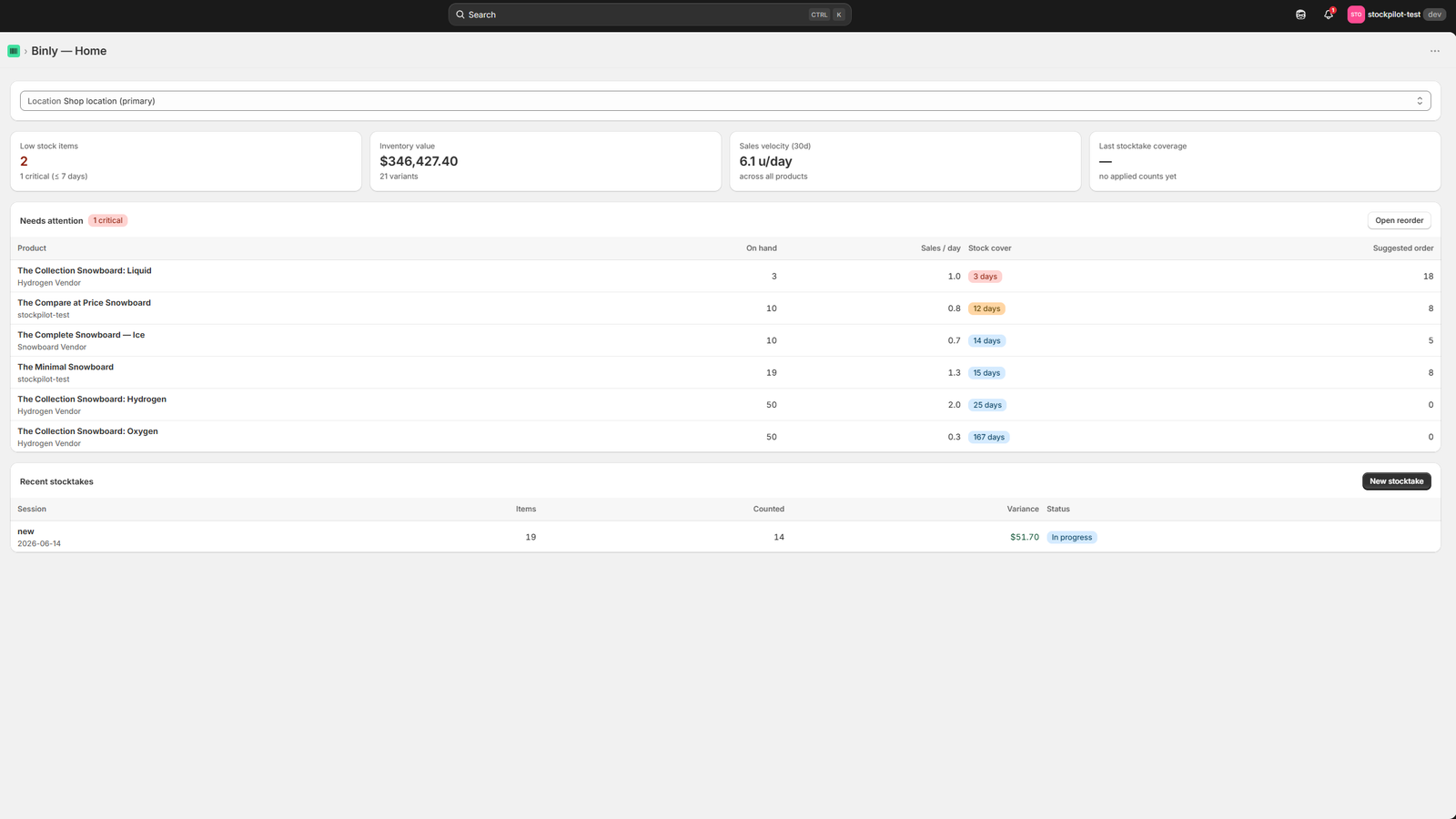Click the 2026-06-14 session date
This screenshot has height=819, width=1456.
pos(39,543)
